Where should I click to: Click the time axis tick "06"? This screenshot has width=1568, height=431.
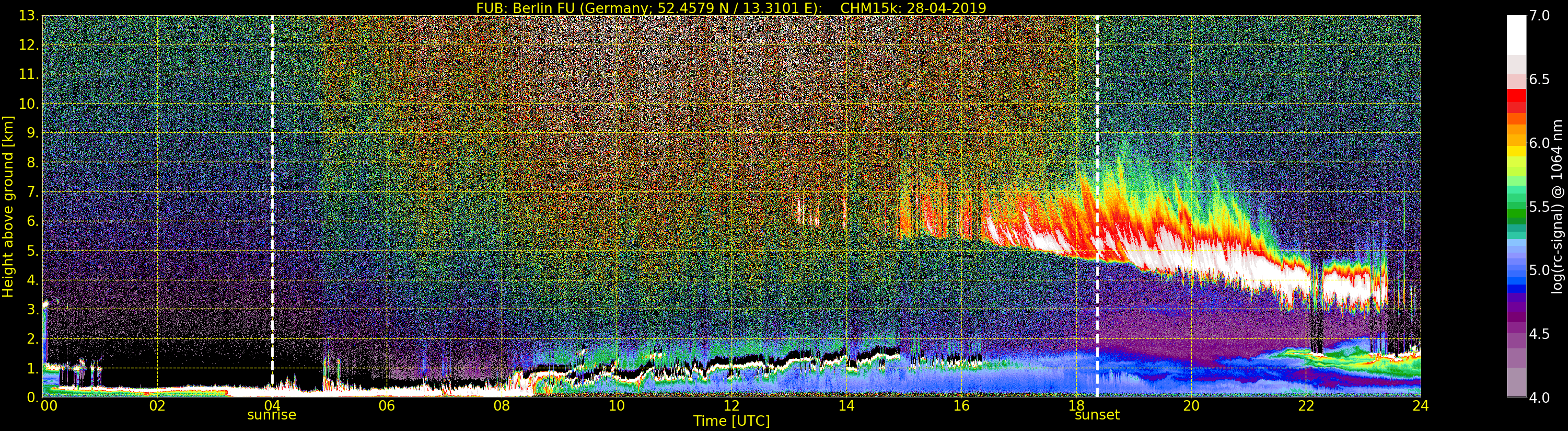(387, 405)
